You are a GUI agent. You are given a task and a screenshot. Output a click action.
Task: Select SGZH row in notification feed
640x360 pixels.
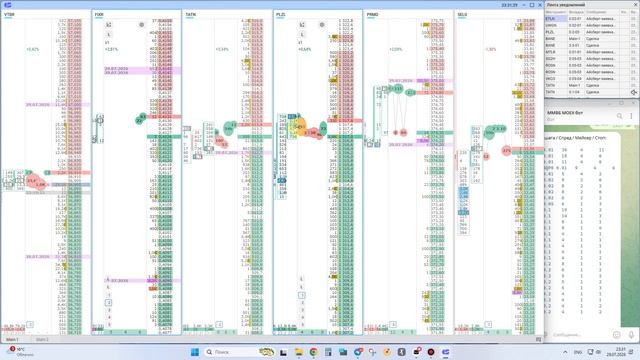coord(591,59)
